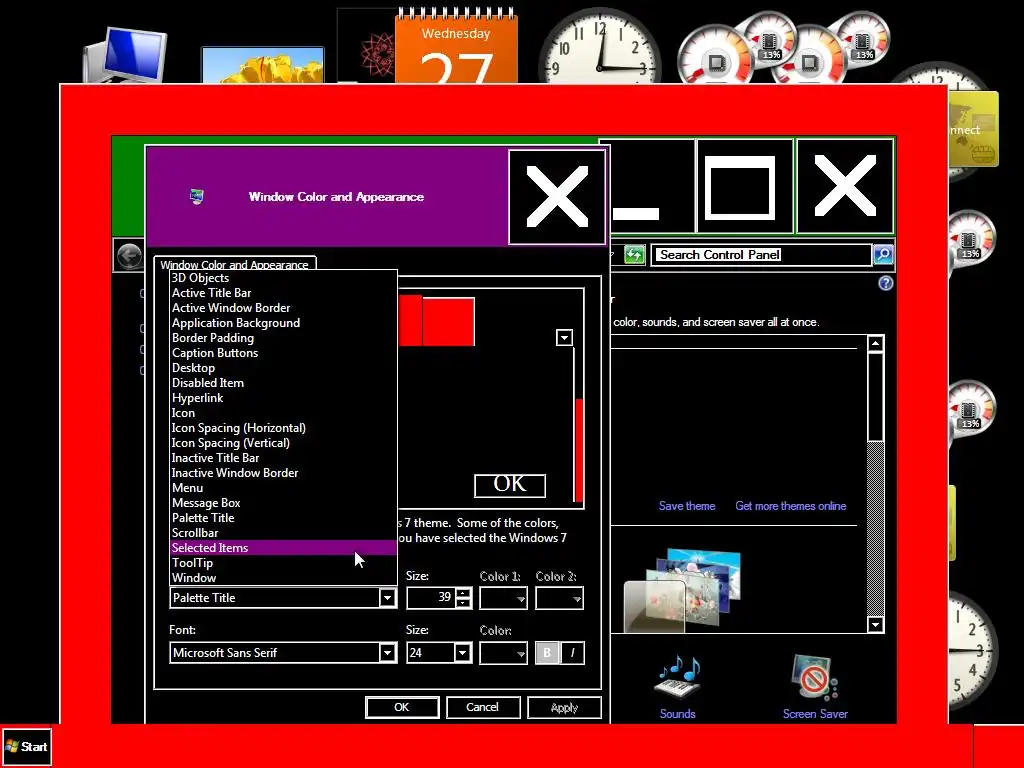Click the Computer desktop icon
Screen dimensions: 1024x768
(124, 56)
